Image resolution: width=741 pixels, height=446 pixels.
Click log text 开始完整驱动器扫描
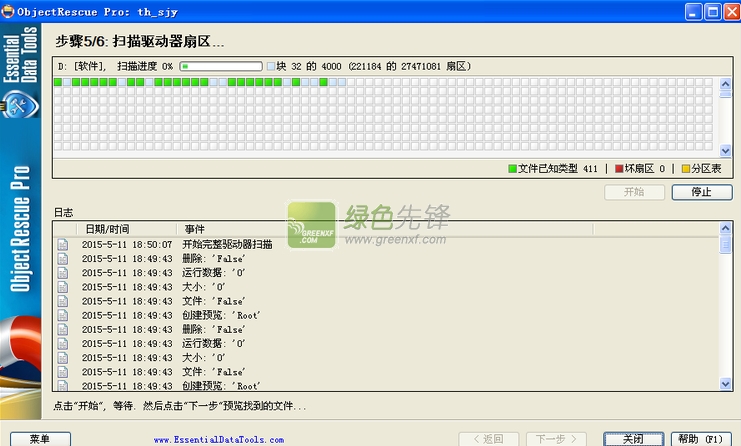[x=227, y=244]
